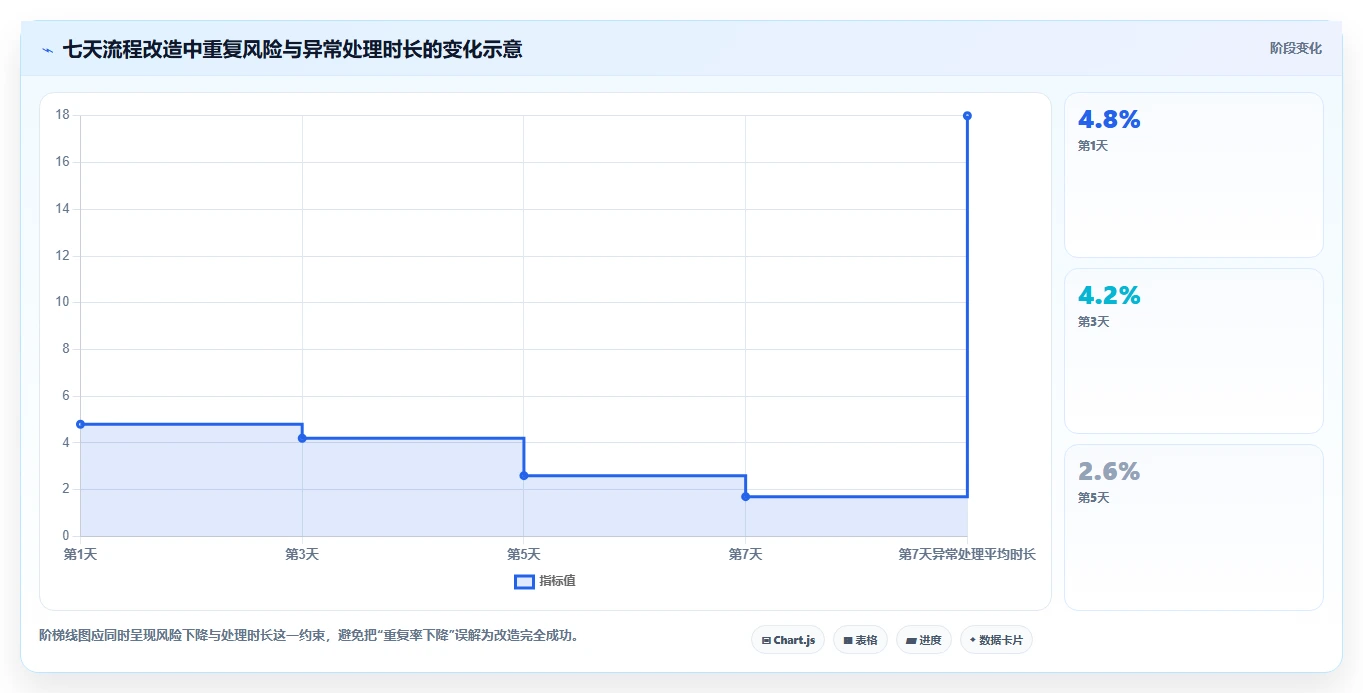Click the x-axis label 第5天

pos(524,554)
